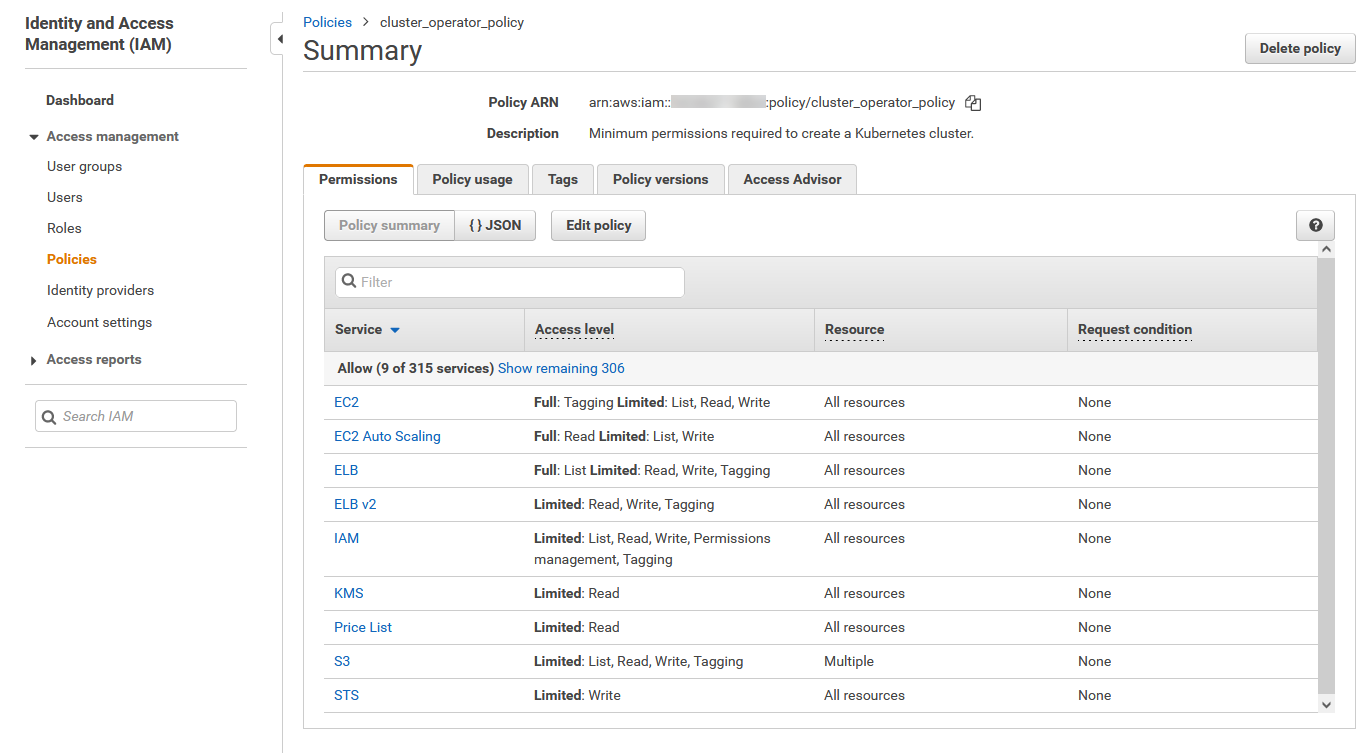Click the Edit policy button

pyautogui.click(x=598, y=226)
